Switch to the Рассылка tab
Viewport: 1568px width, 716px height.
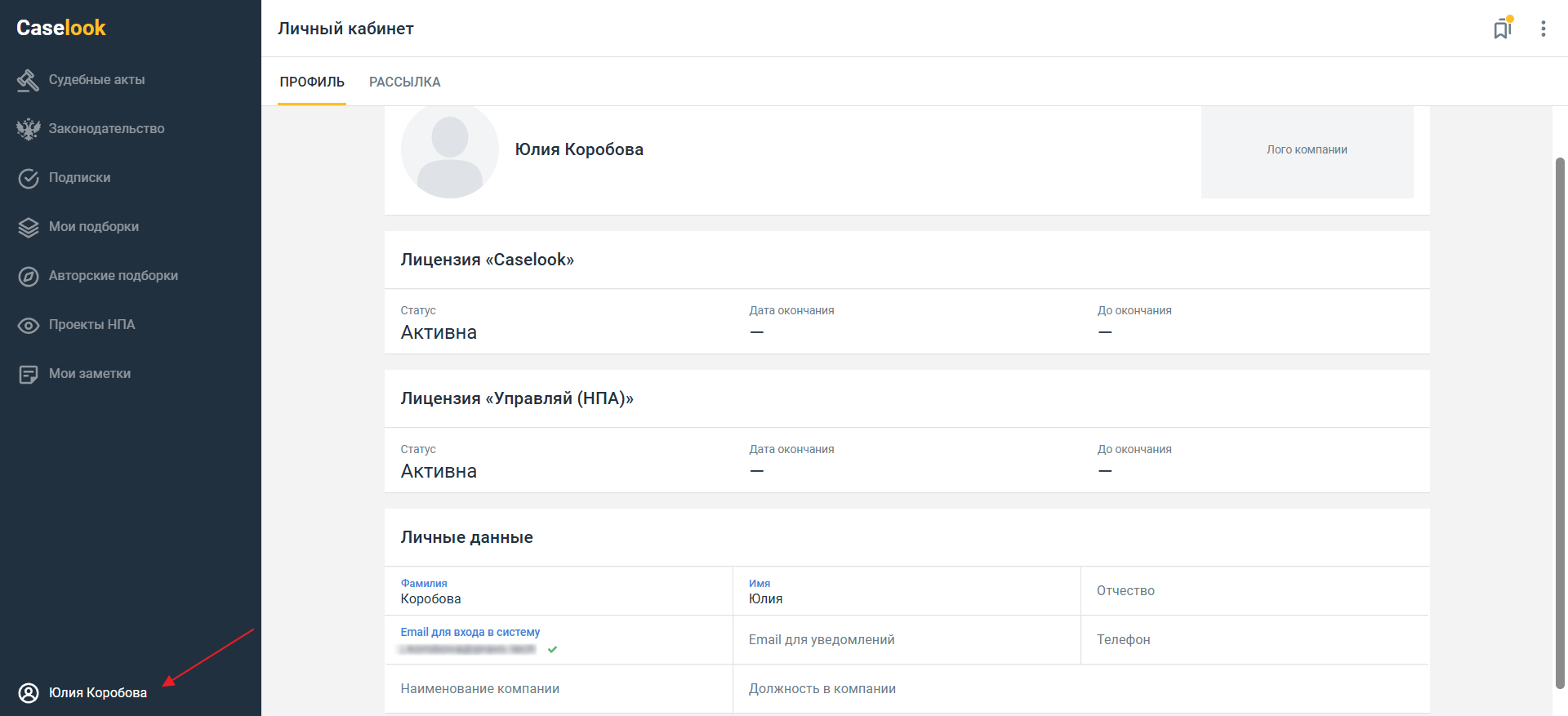coord(404,82)
